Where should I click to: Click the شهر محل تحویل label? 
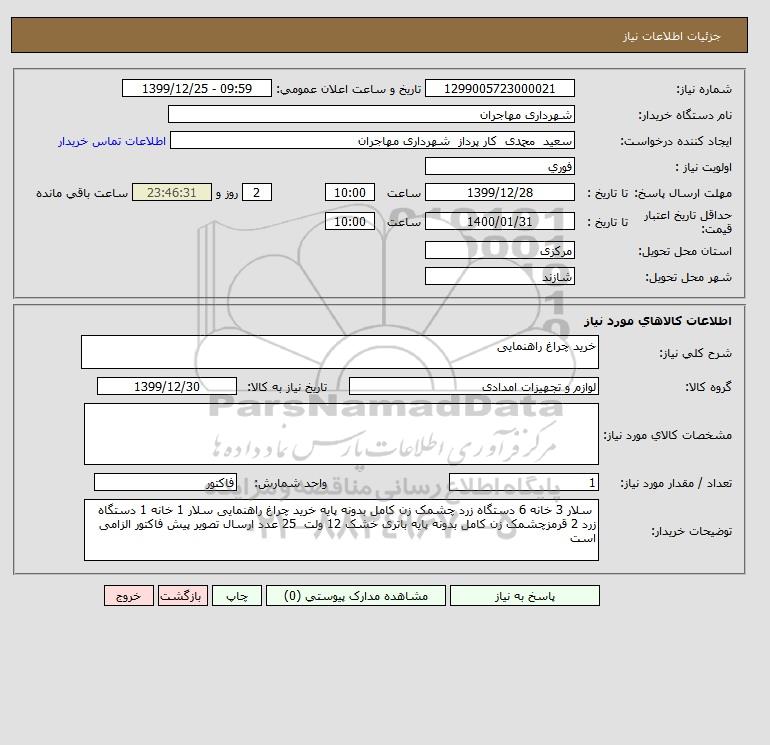(x=688, y=277)
